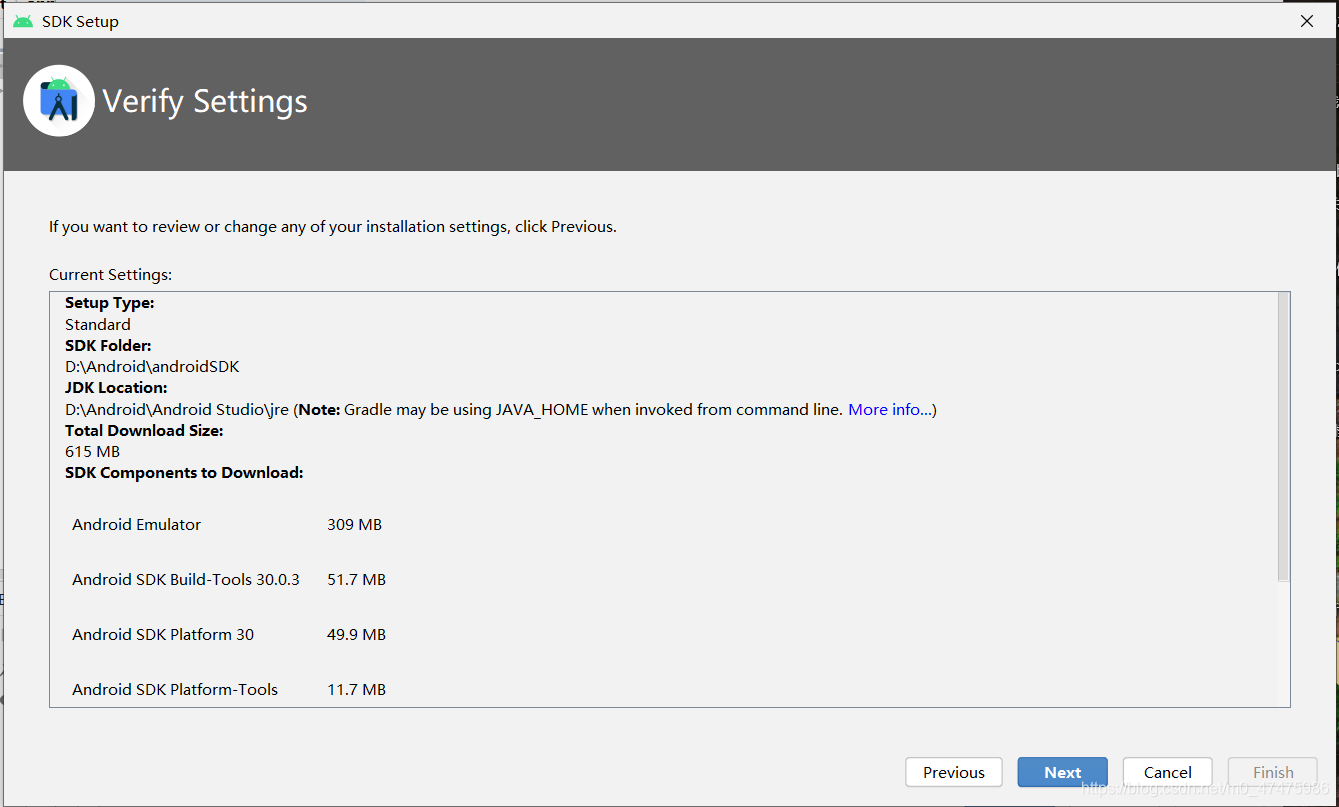This screenshot has height=807, width=1339.
Task: Click the 49.9 MB size value
Action: tap(356, 635)
